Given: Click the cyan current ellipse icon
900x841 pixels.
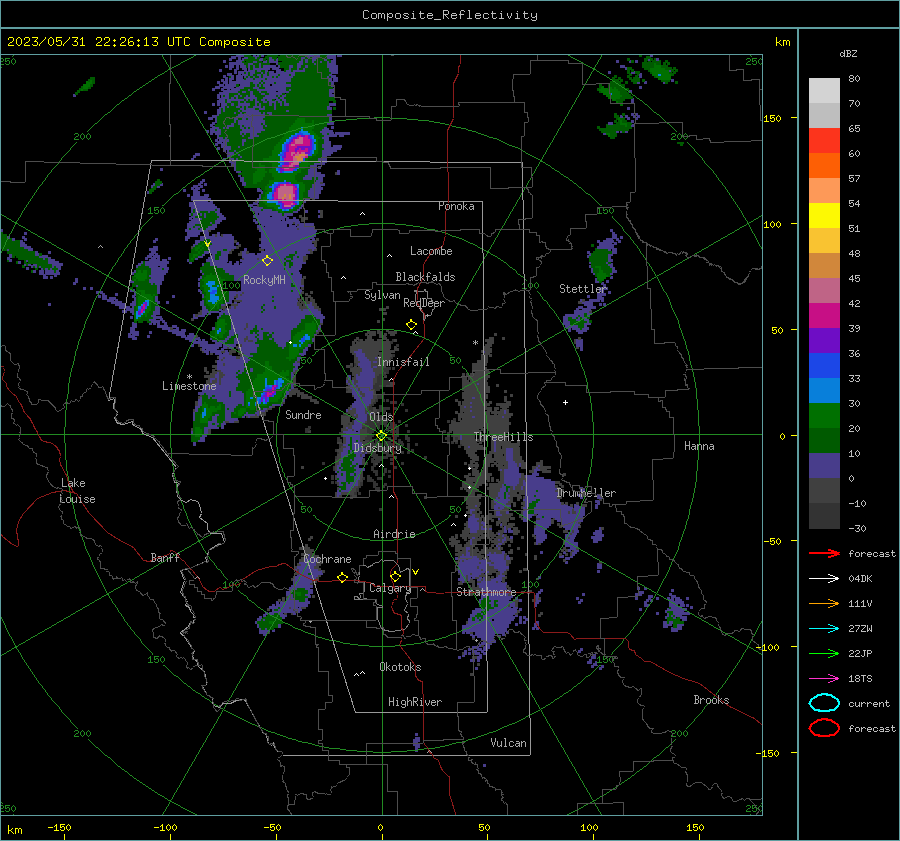Looking at the screenshot, I should (x=824, y=703).
